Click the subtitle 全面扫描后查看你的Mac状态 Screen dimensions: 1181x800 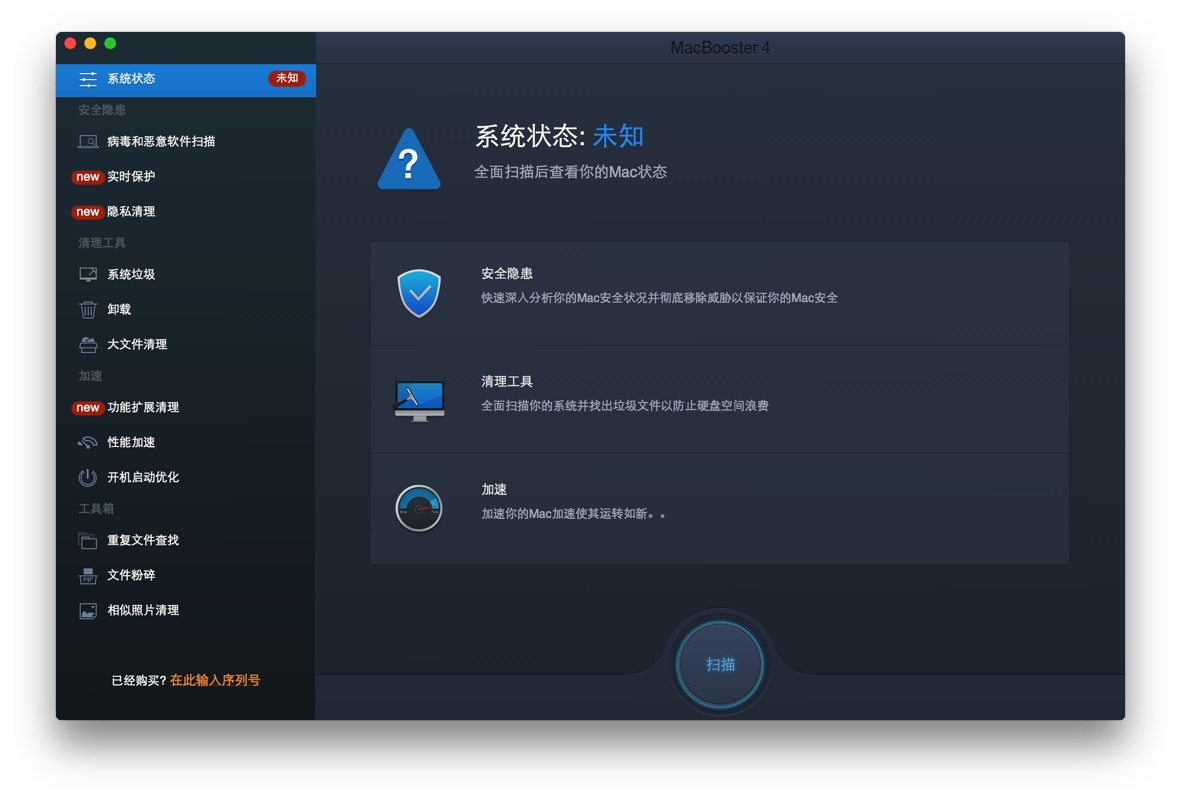click(x=570, y=173)
